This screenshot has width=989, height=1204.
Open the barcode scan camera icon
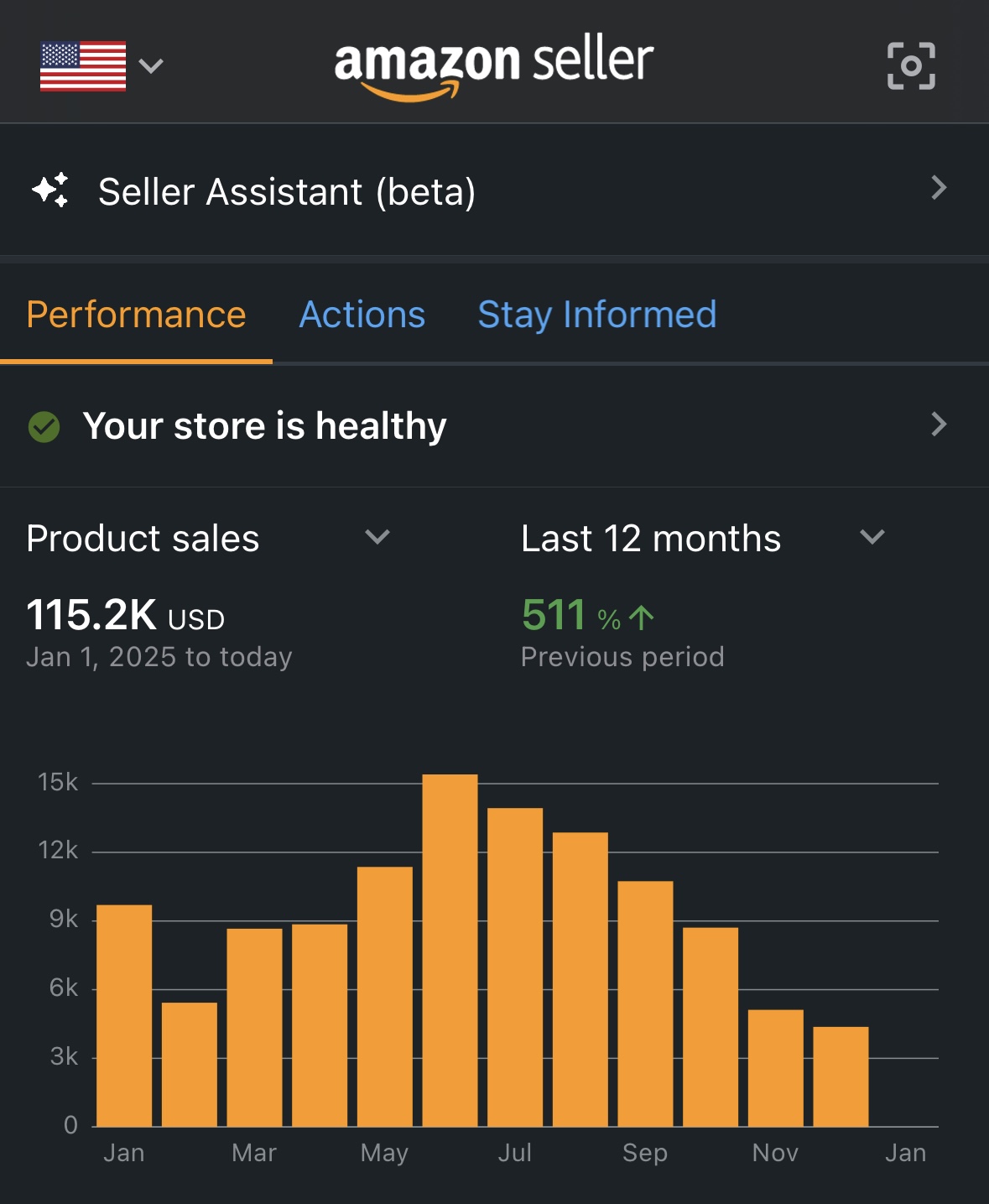coord(911,65)
